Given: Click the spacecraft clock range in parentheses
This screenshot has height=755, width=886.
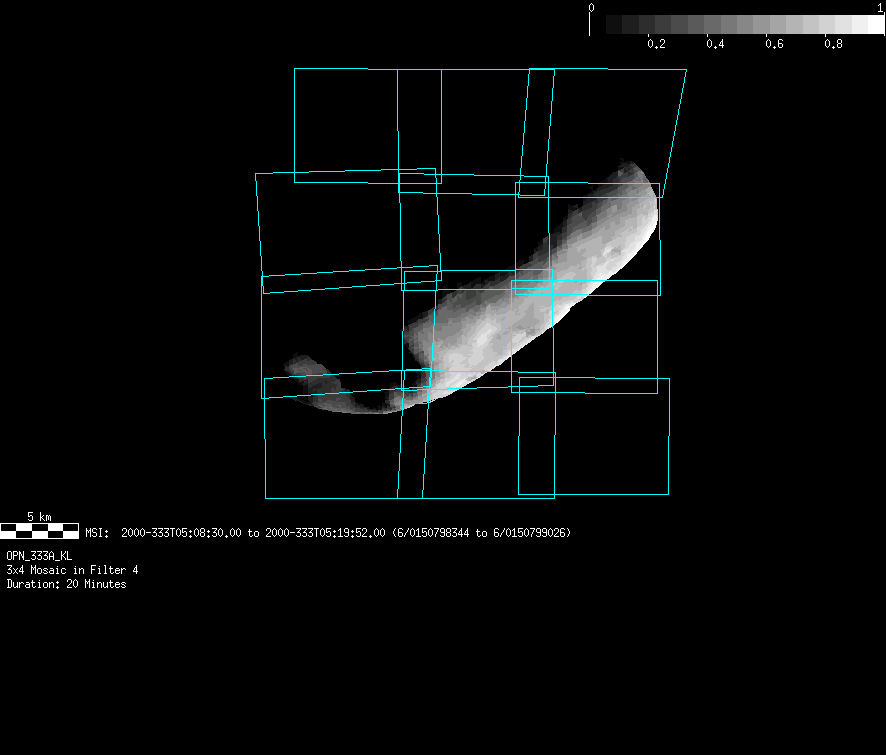Looking at the screenshot, I should (x=482, y=533).
